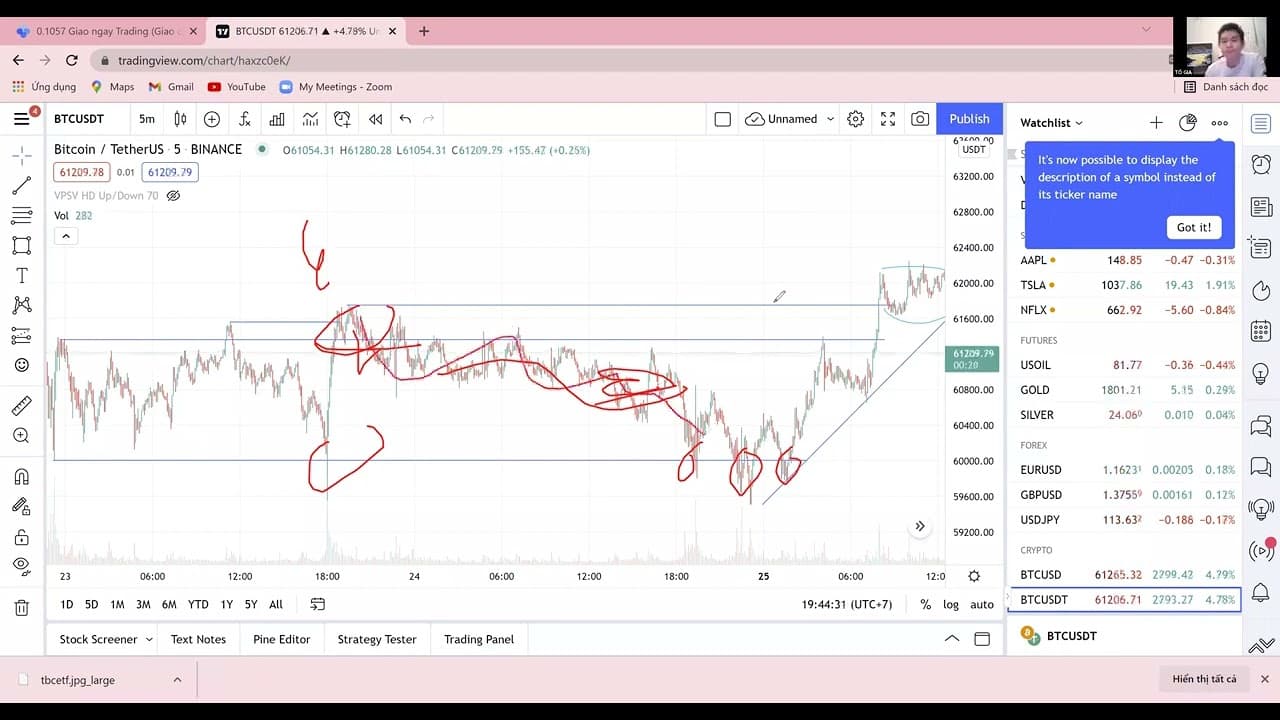The height and width of the screenshot is (720, 1280).
Task: Hide all drawings with the eye tool
Action: point(21,566)
